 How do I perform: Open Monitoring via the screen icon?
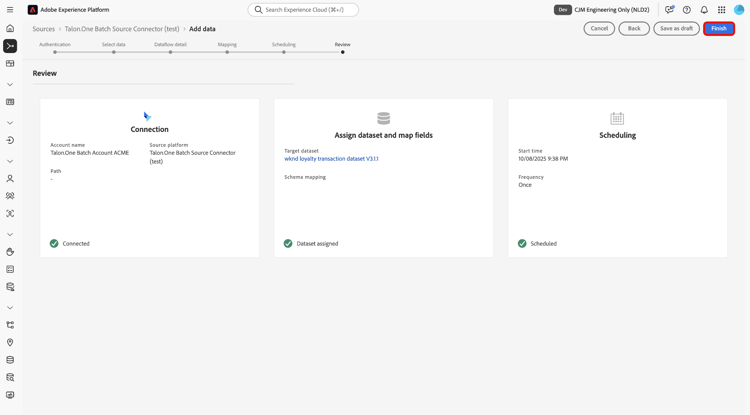(x=10, y=395)
